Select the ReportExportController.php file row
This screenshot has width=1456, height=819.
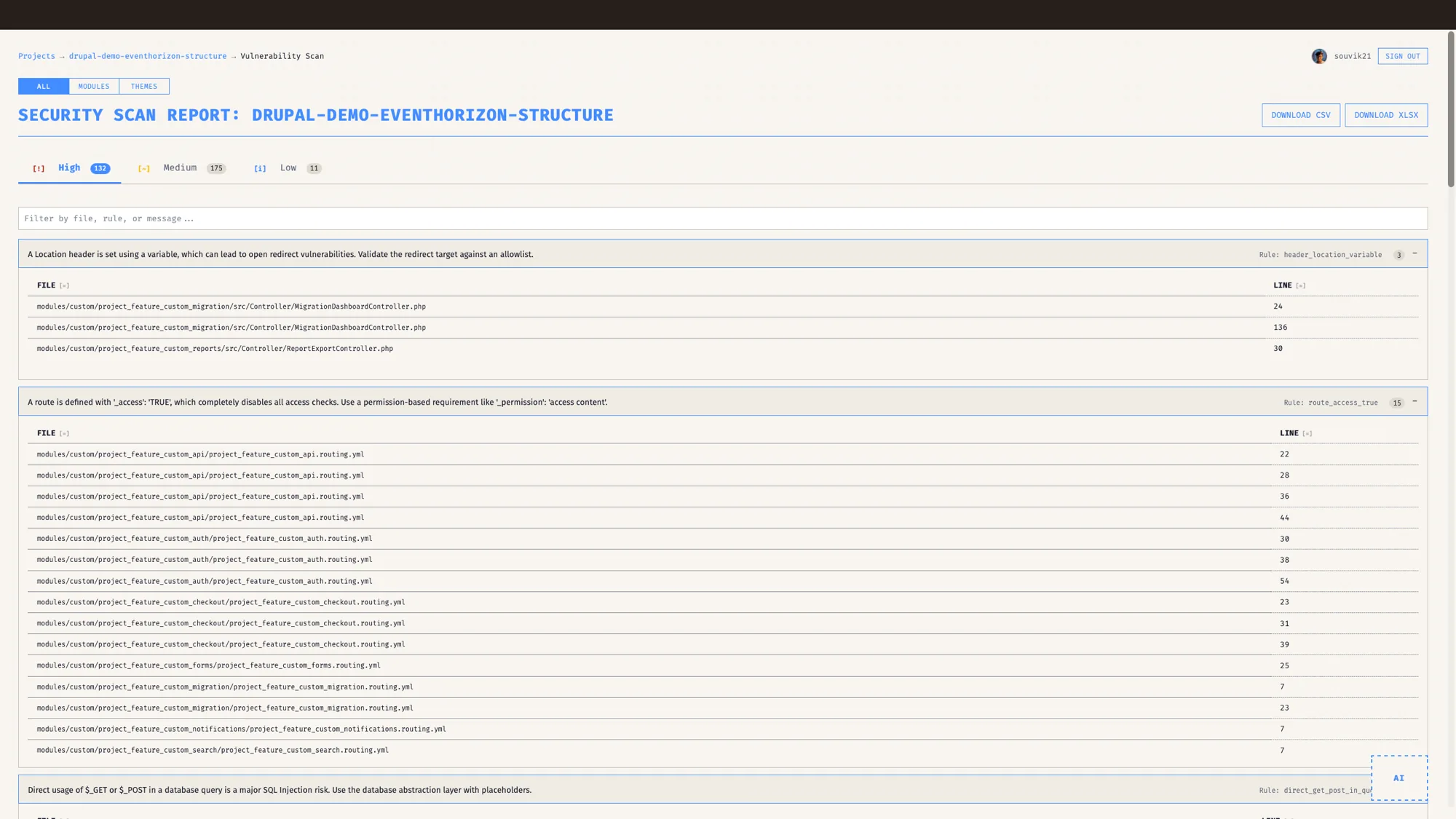pyautogui.click(x=723, y=349)
